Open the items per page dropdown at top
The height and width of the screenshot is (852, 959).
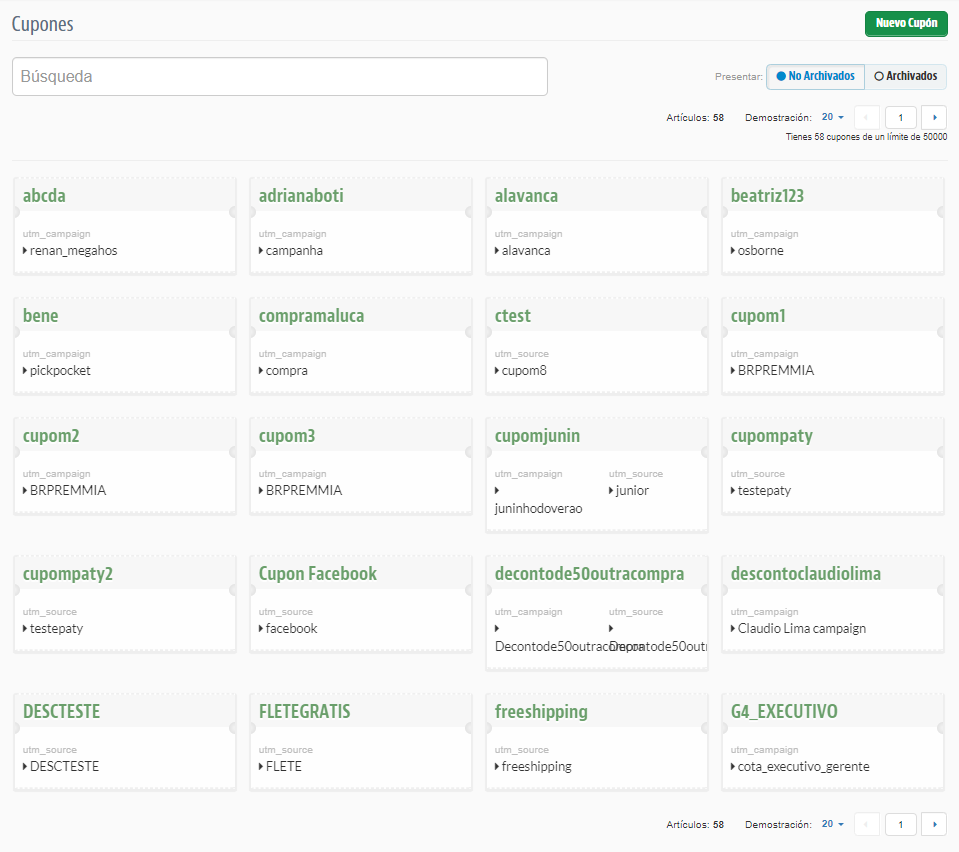[830, 117]
